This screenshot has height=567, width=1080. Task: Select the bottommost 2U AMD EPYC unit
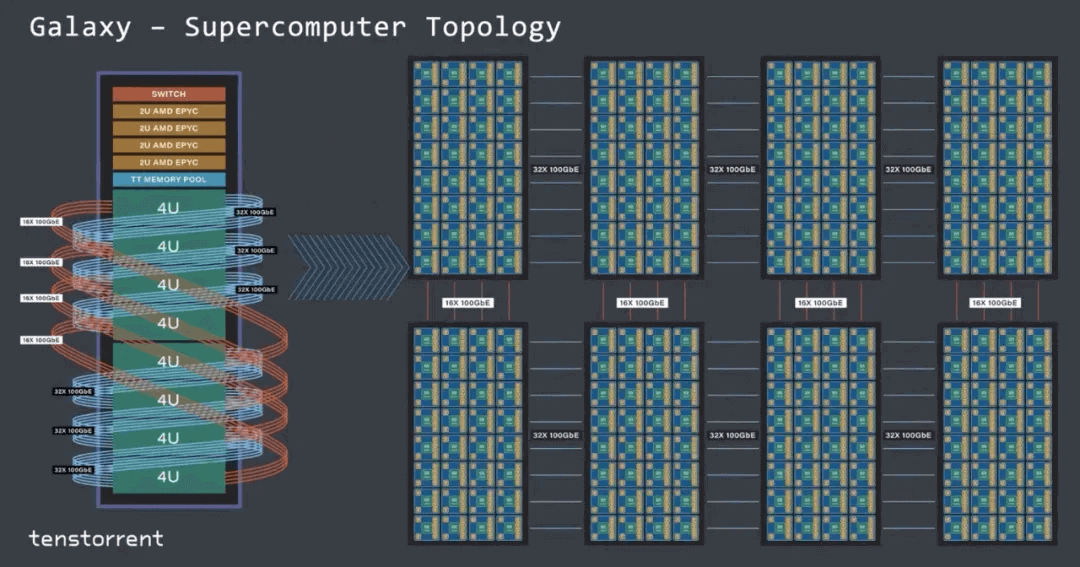click(168, 162)
